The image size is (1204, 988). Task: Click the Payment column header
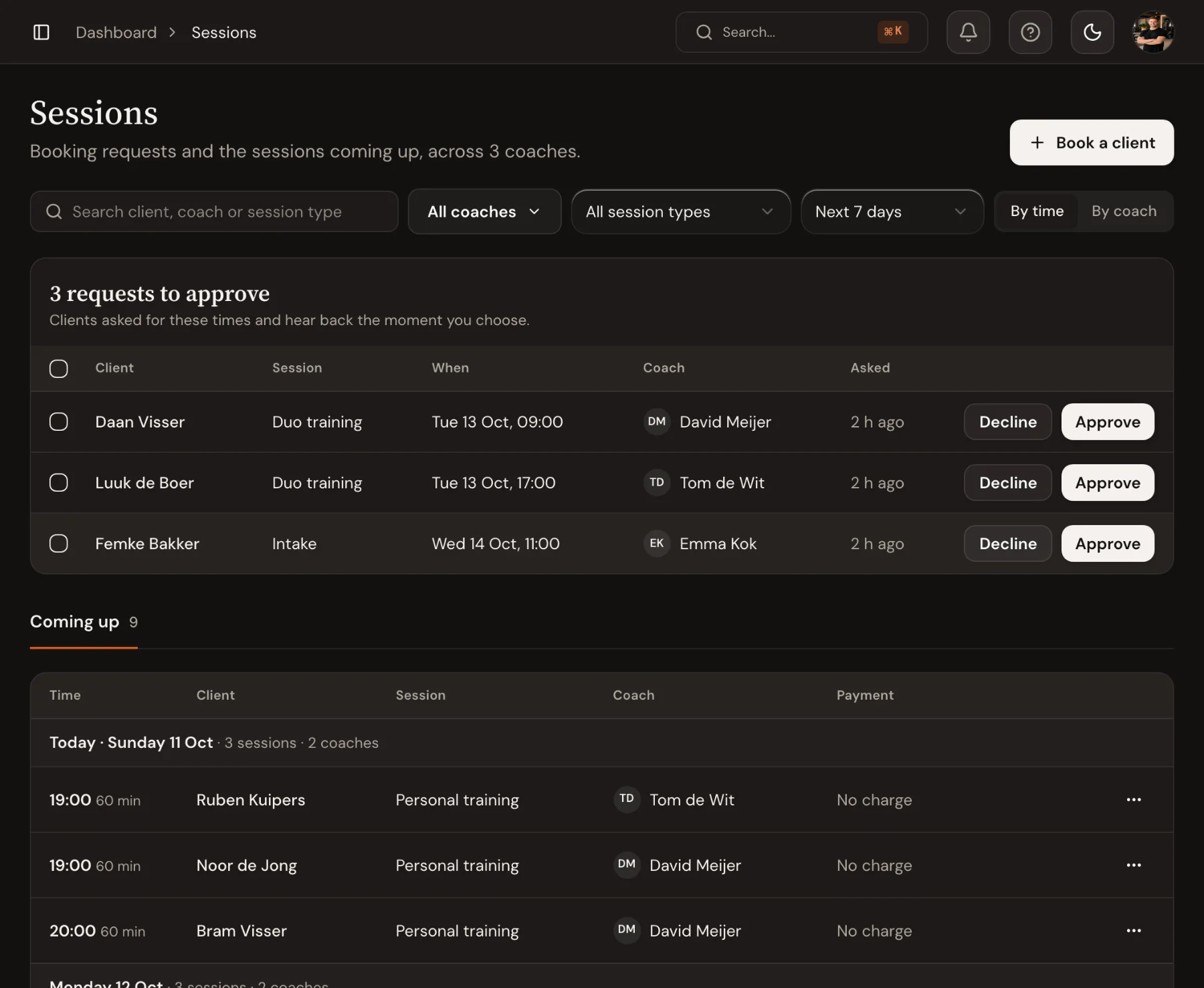pyautogui.click(x=865, y=695)
